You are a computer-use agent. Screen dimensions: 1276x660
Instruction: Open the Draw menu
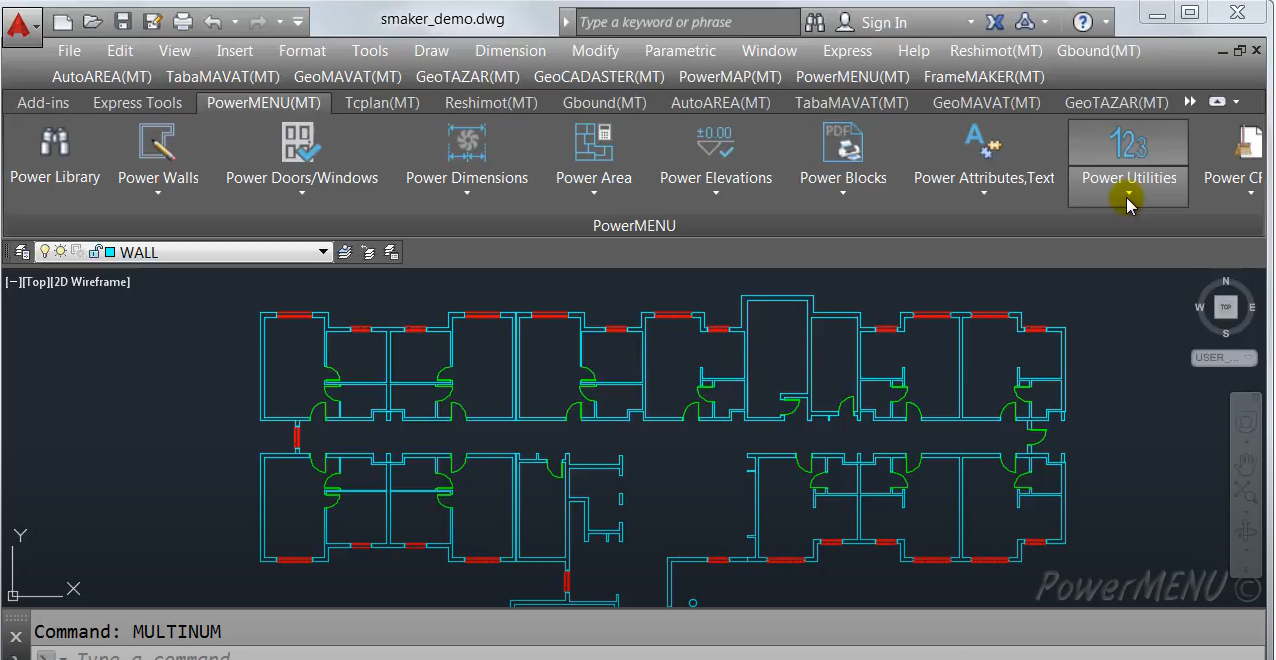(431, 51)
